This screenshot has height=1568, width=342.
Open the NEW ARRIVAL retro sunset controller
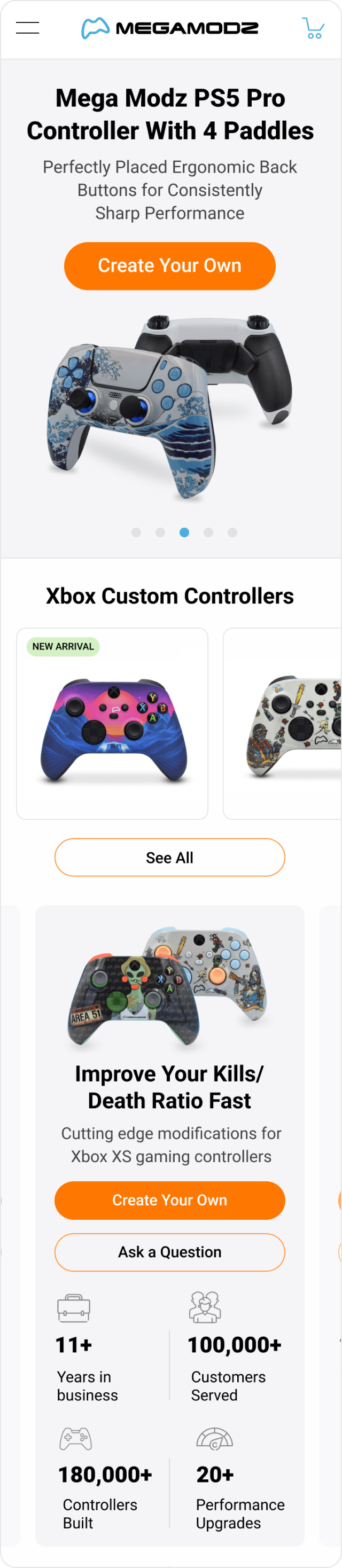pyautogui.click(x=112, y=723)
